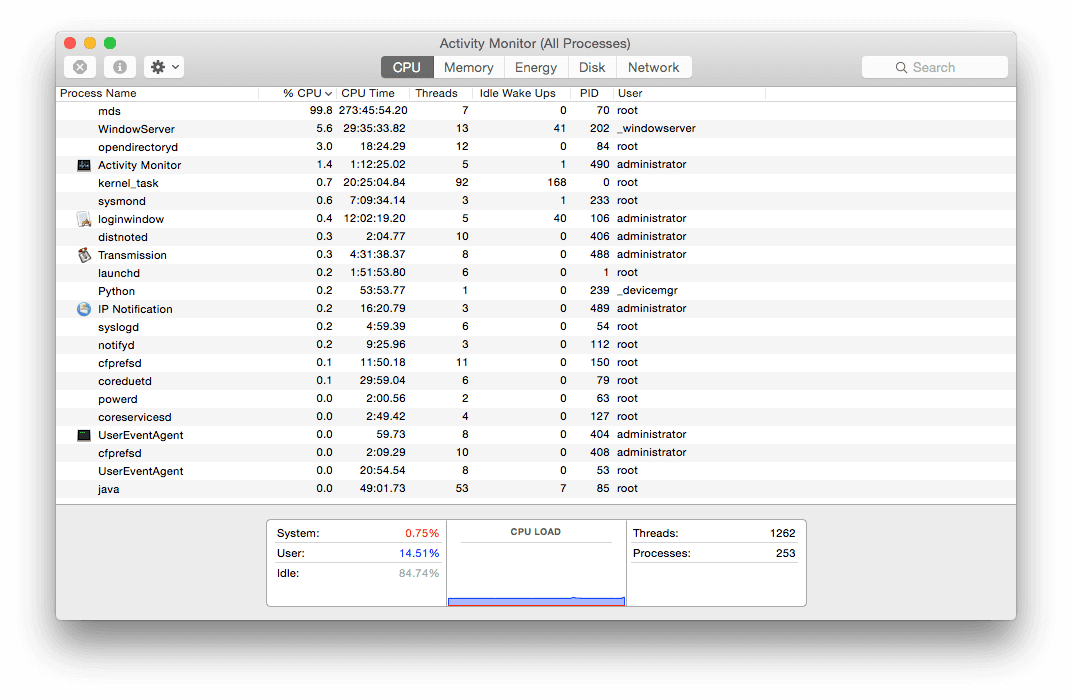Select the launchd process

pos(536,273)
